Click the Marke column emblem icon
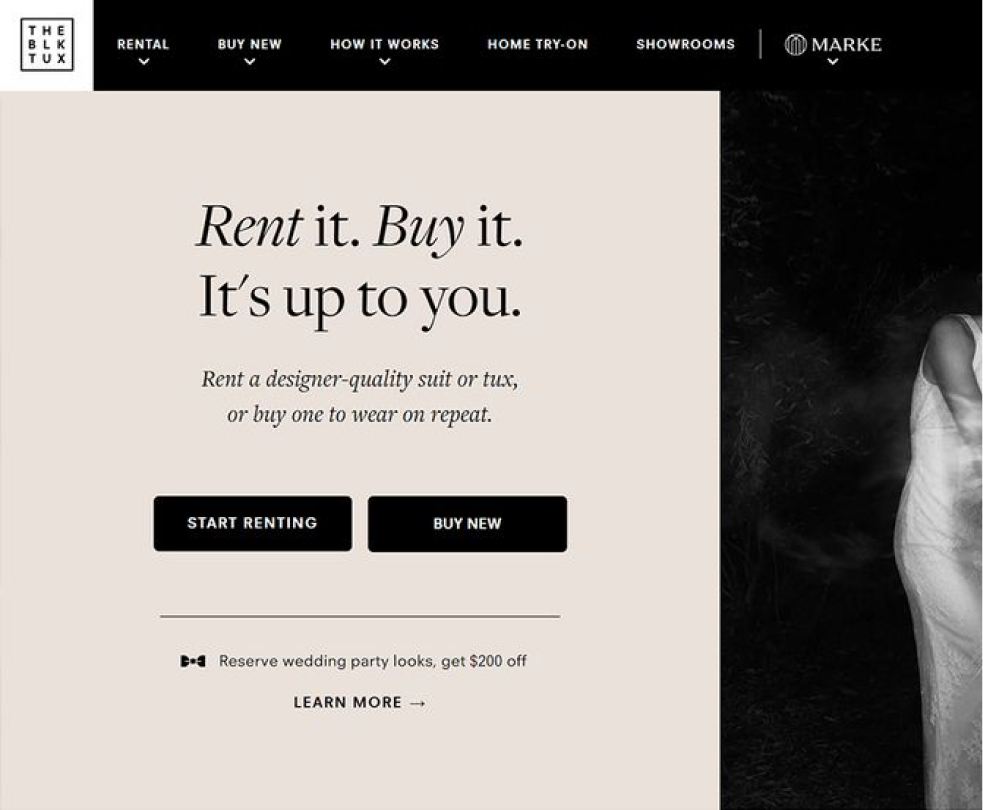This screenshot has width=983, height=810. (795, 45)
